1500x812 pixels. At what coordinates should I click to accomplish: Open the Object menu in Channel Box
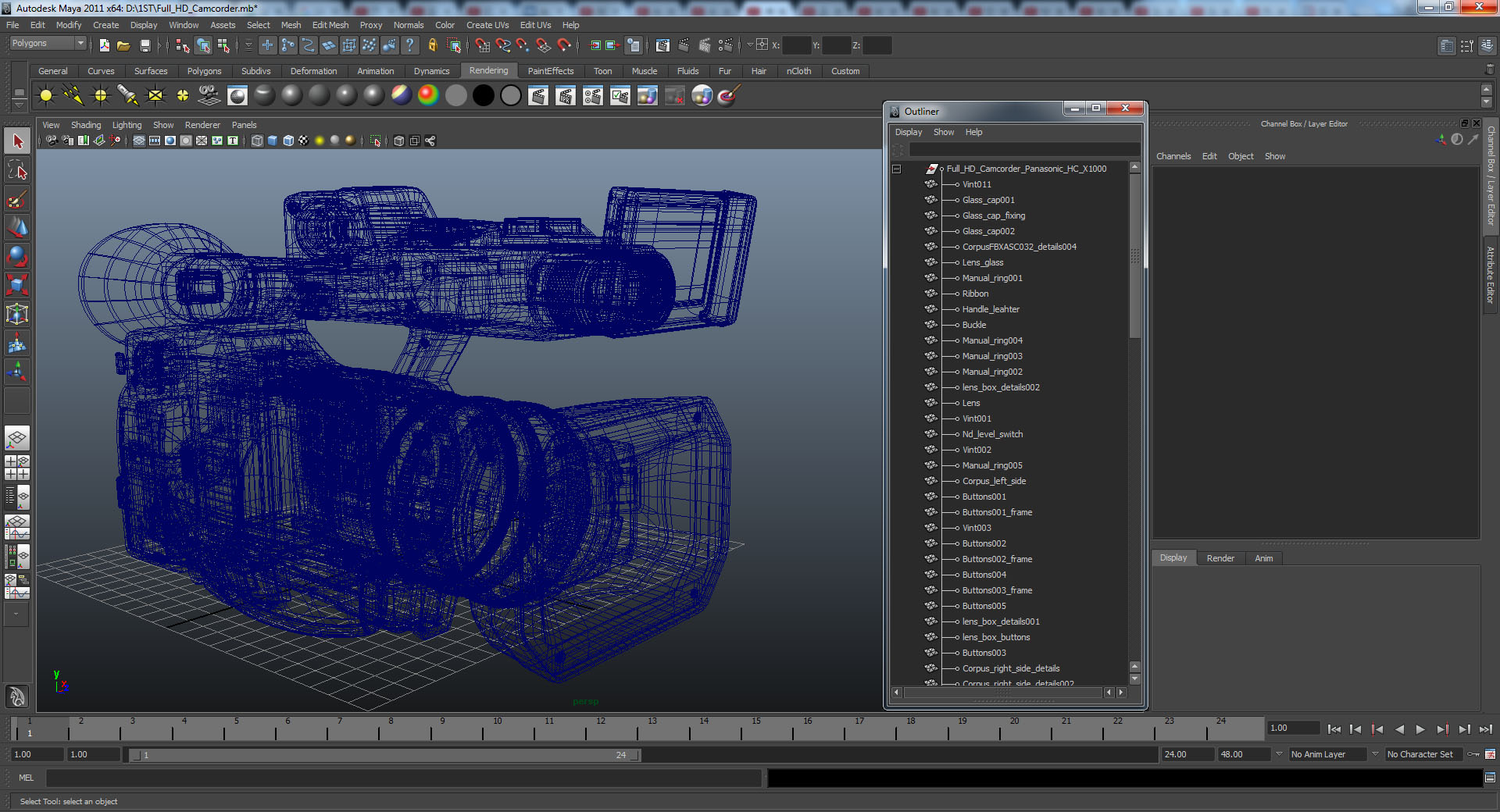point(1241,156)
